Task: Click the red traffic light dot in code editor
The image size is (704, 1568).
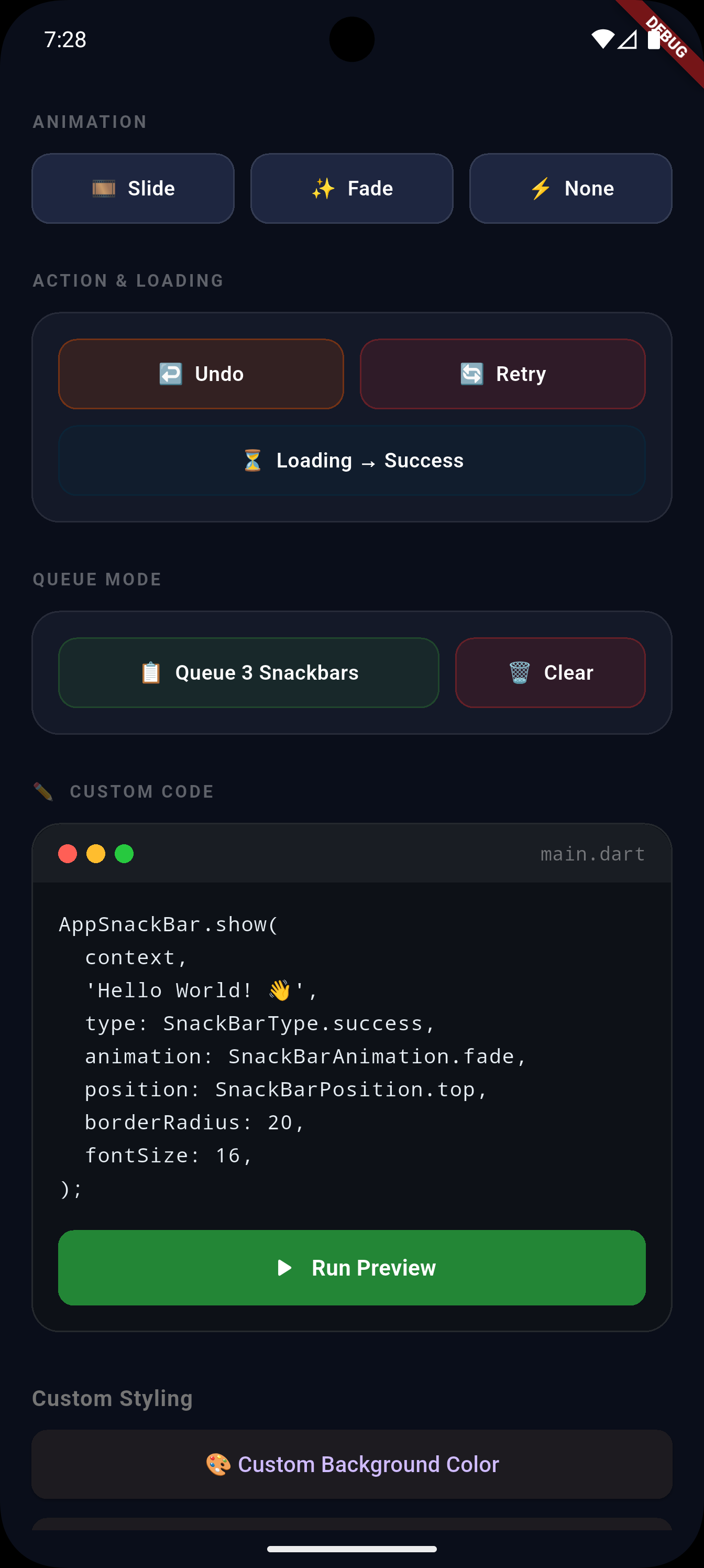Action: click(x=68, y=853)
